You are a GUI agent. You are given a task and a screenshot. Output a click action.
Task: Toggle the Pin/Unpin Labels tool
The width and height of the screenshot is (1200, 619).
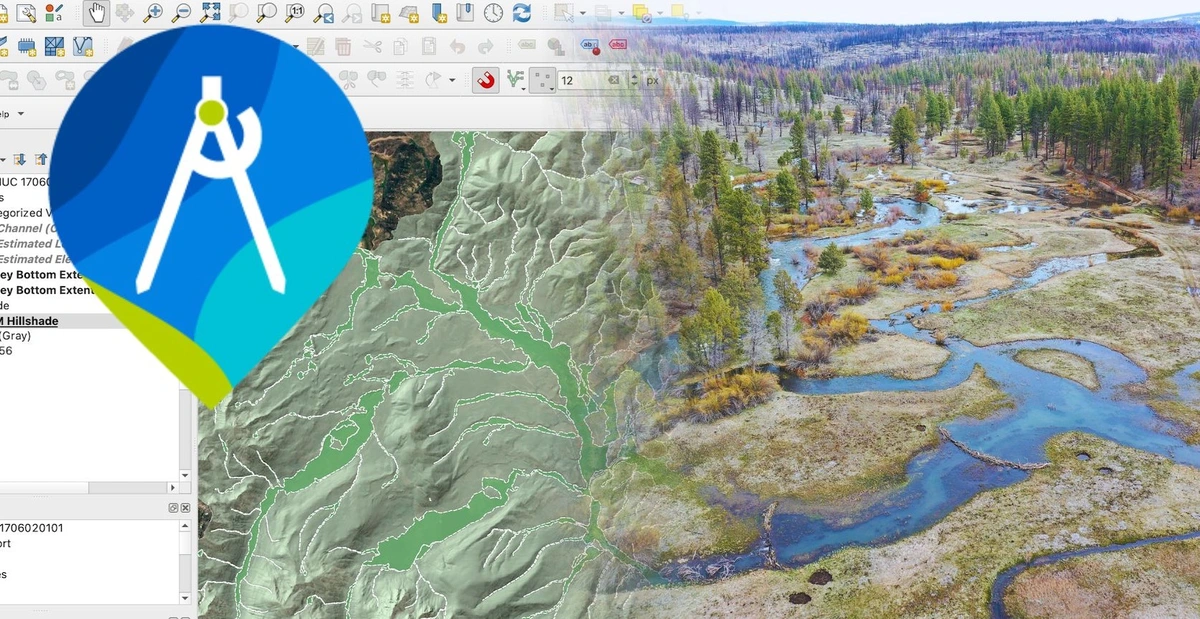tap(590, 45)
